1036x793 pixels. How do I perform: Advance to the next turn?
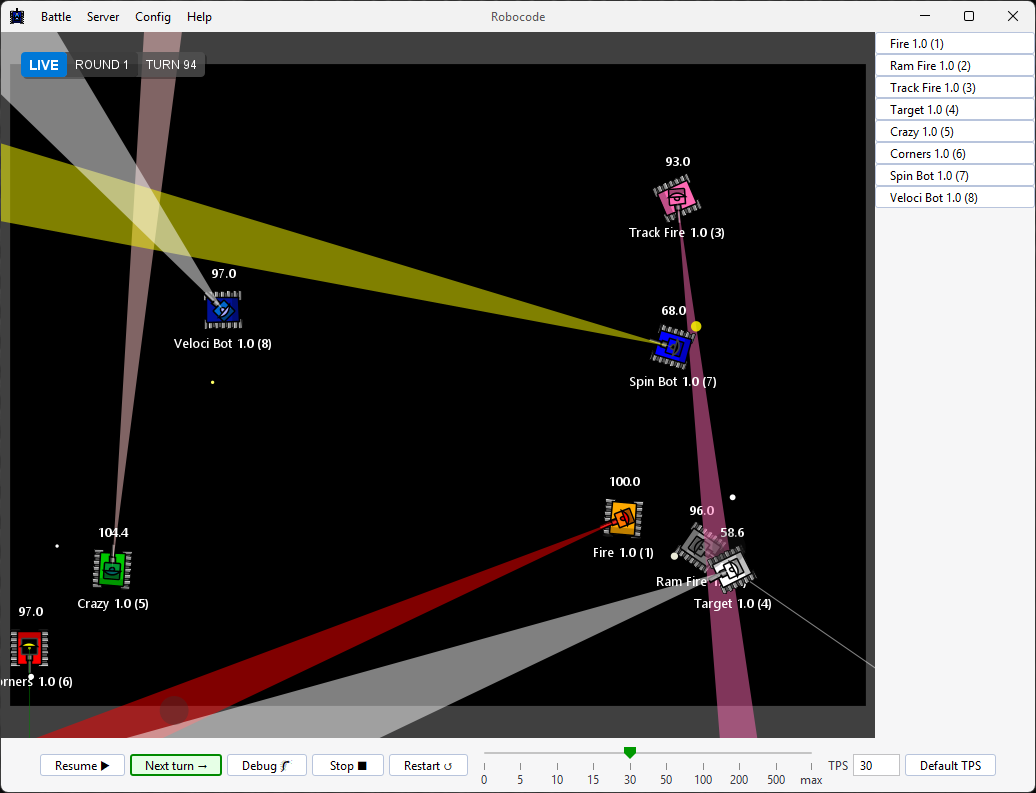[176, 765]
